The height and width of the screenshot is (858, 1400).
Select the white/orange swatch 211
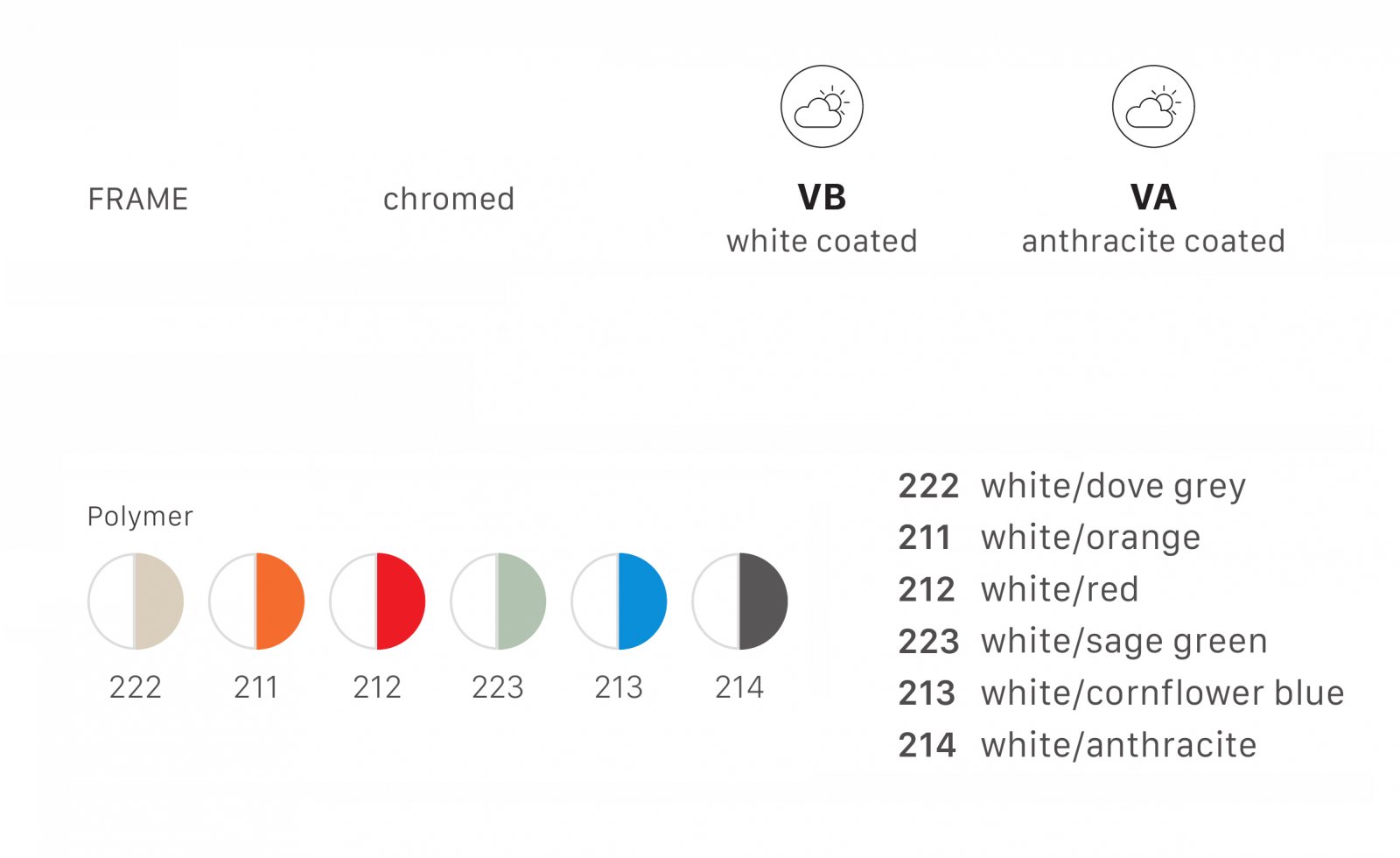(256, 601)
